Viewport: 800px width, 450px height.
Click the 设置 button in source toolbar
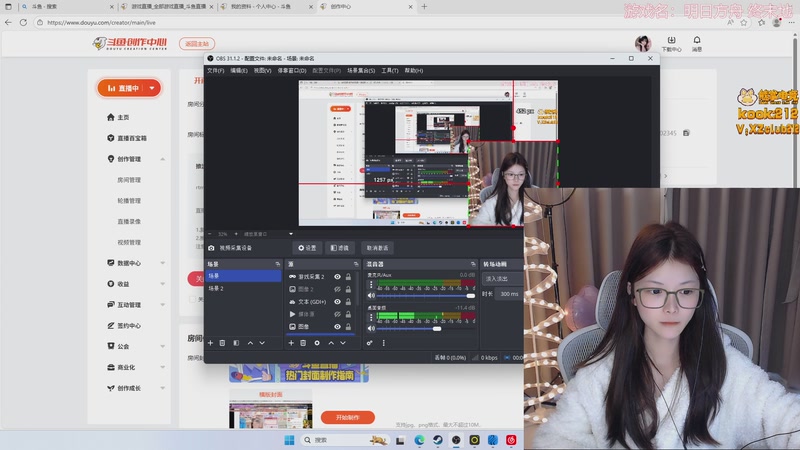tap(307, 248)
